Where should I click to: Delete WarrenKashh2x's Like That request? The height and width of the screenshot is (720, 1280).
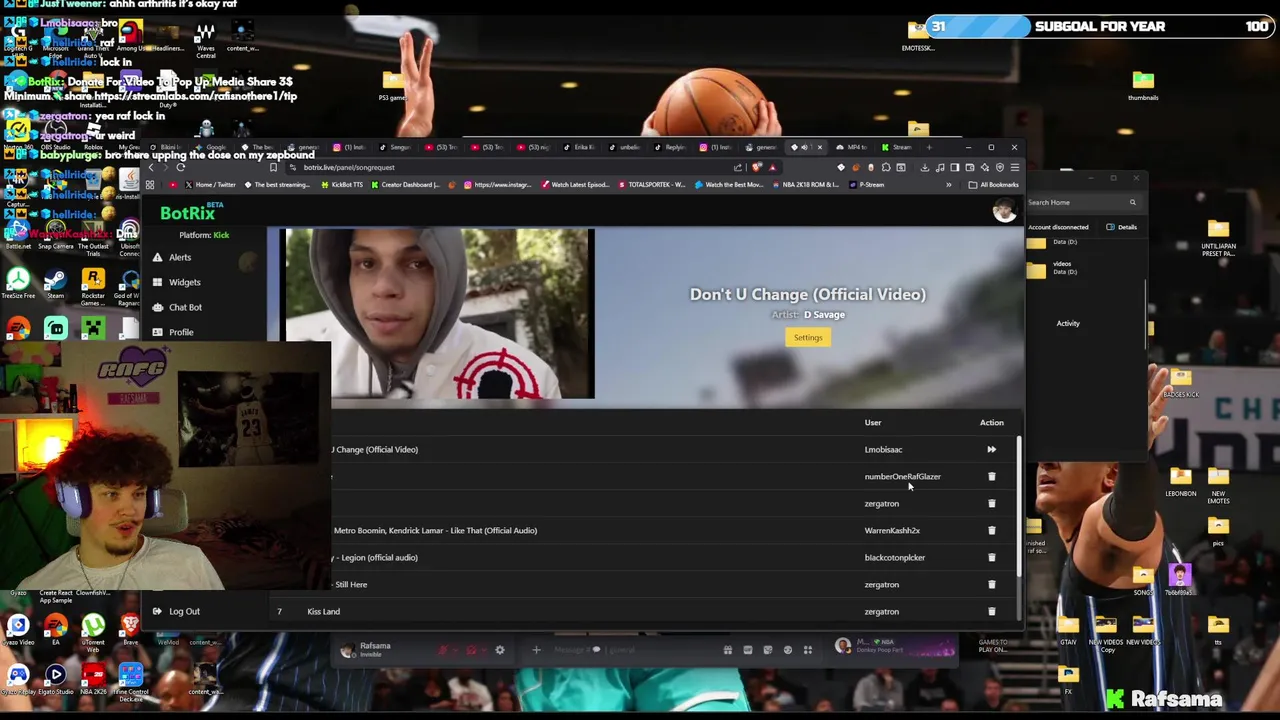pyautogui.click(x=991, y=530)
